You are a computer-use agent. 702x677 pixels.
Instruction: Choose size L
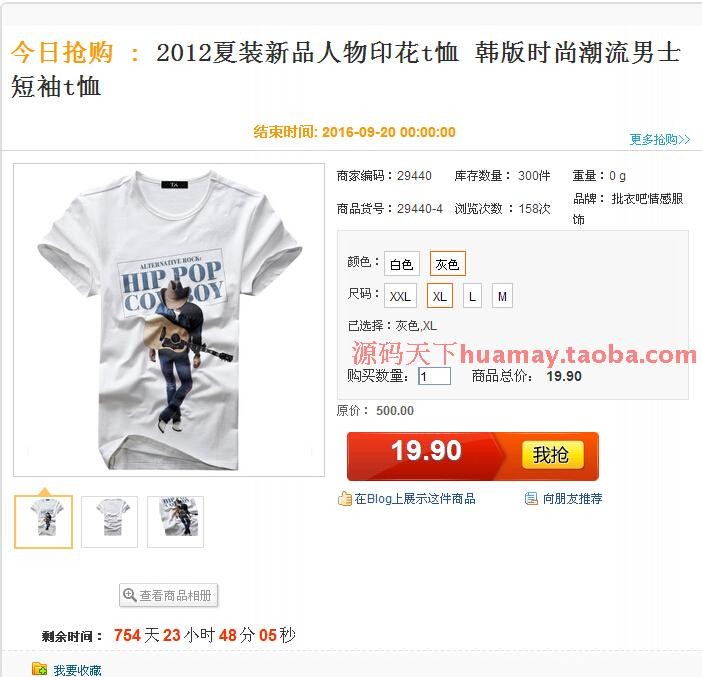(472, 296)
